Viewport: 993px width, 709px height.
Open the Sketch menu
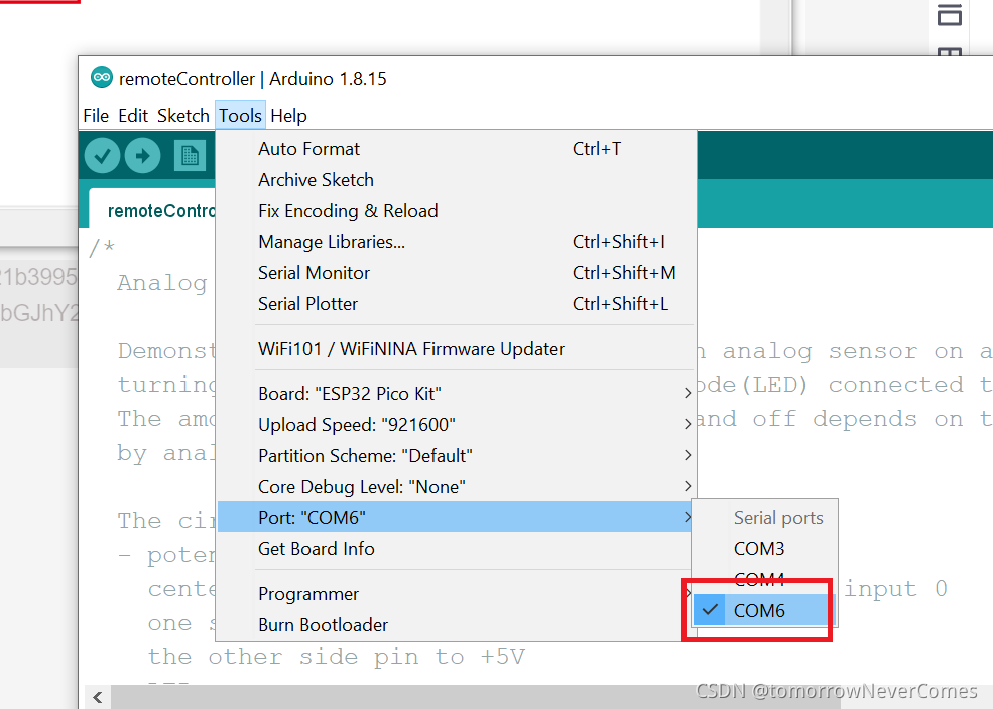(x=183, y=116)
